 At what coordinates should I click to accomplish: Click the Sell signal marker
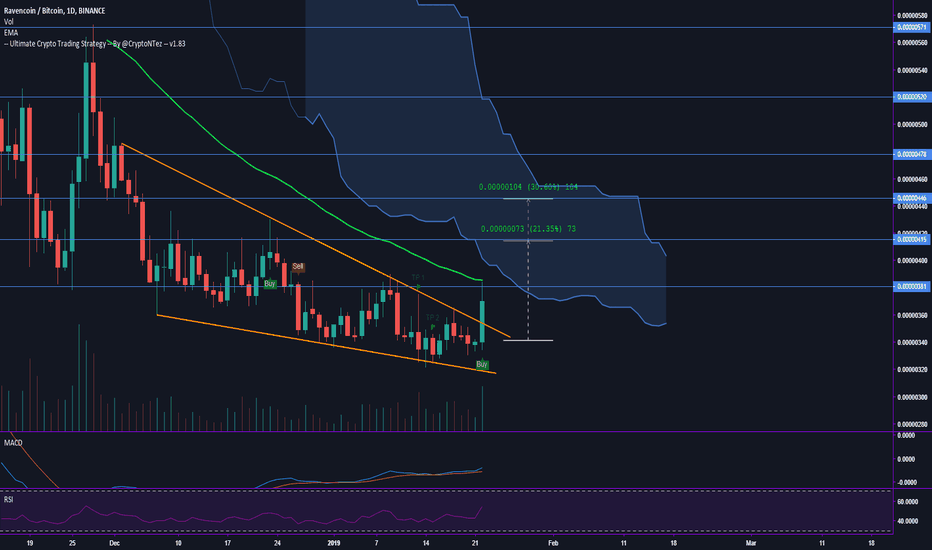298,266
